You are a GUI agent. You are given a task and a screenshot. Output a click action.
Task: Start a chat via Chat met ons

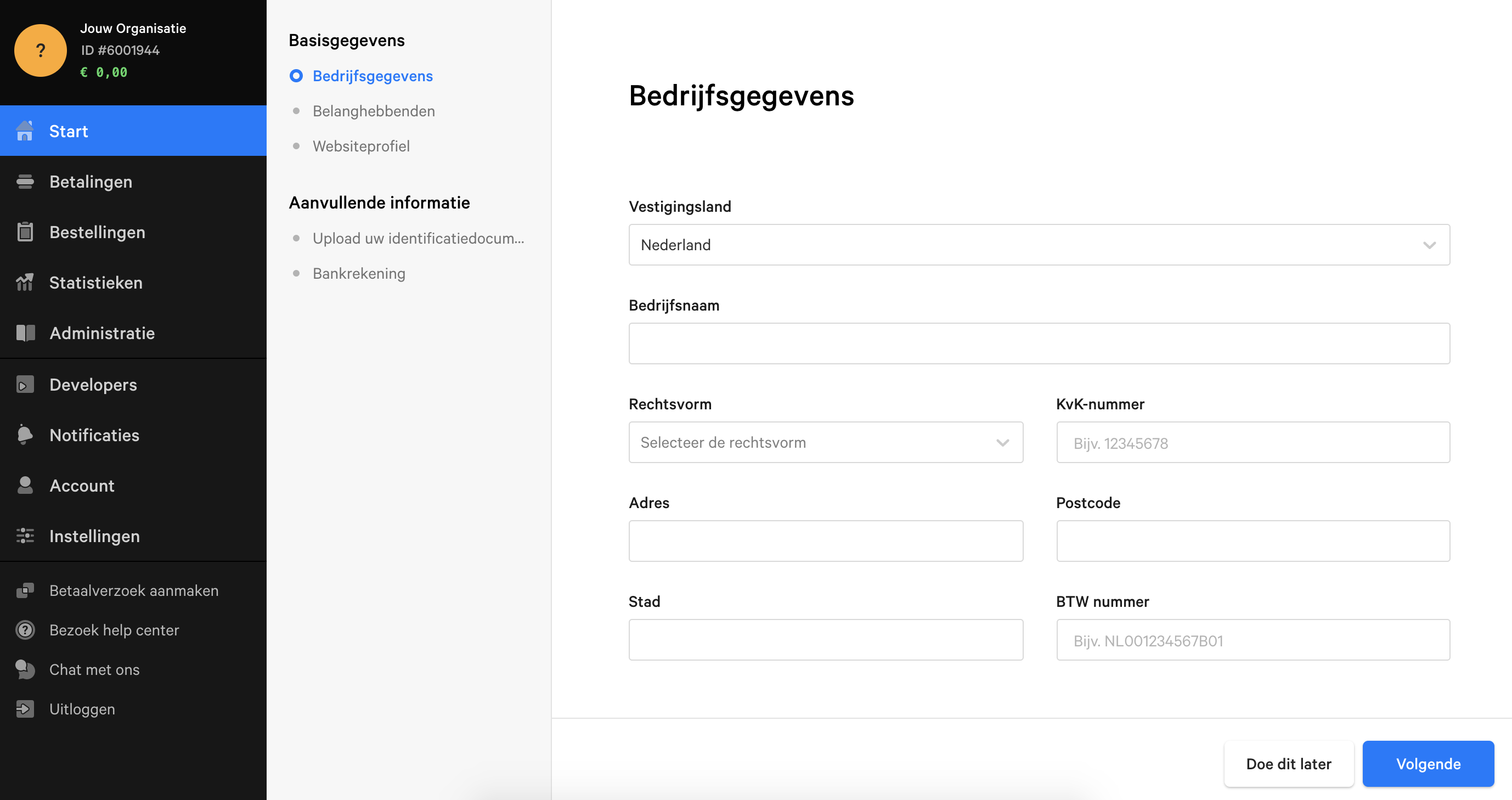point(94,669)
